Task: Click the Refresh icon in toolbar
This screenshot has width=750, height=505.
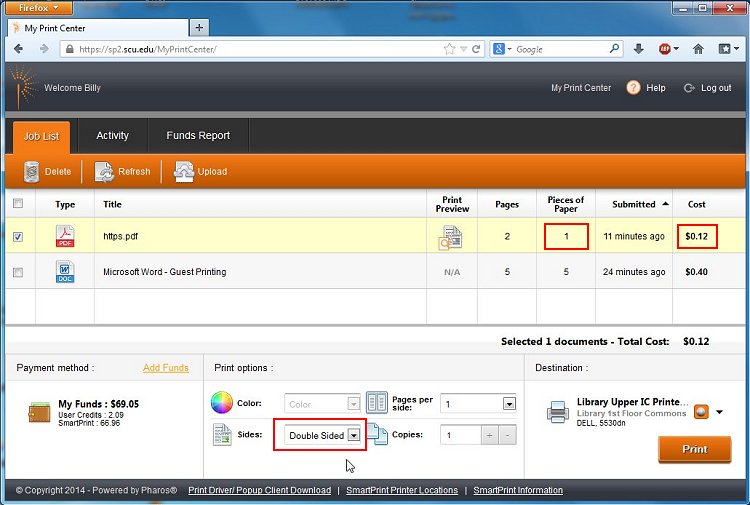Action: 105,171
